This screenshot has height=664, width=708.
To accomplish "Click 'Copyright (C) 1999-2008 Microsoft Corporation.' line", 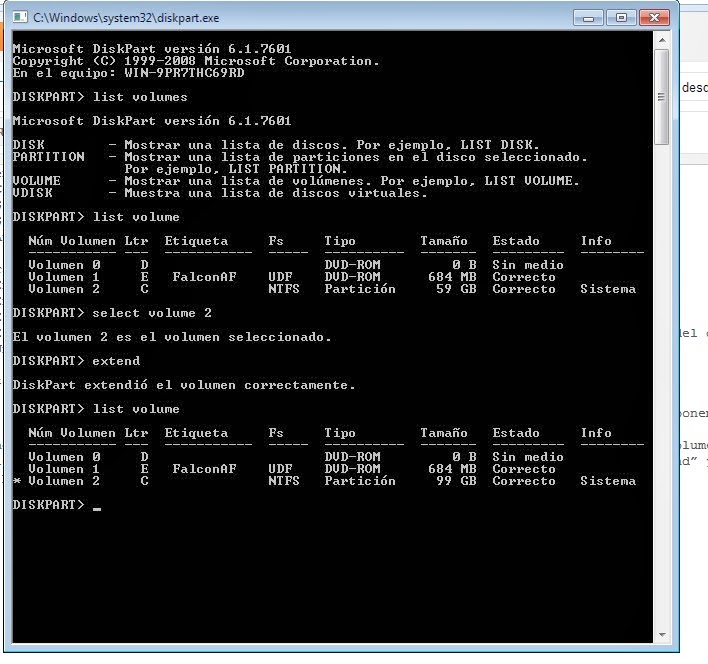I will point(196,61).
